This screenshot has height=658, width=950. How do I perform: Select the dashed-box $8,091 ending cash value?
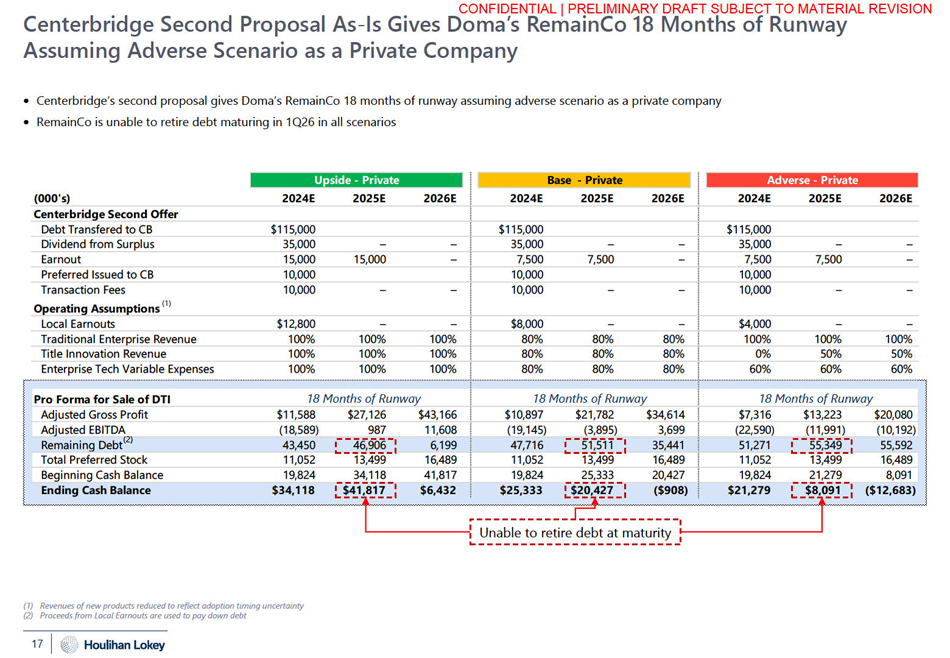(821, 491)
